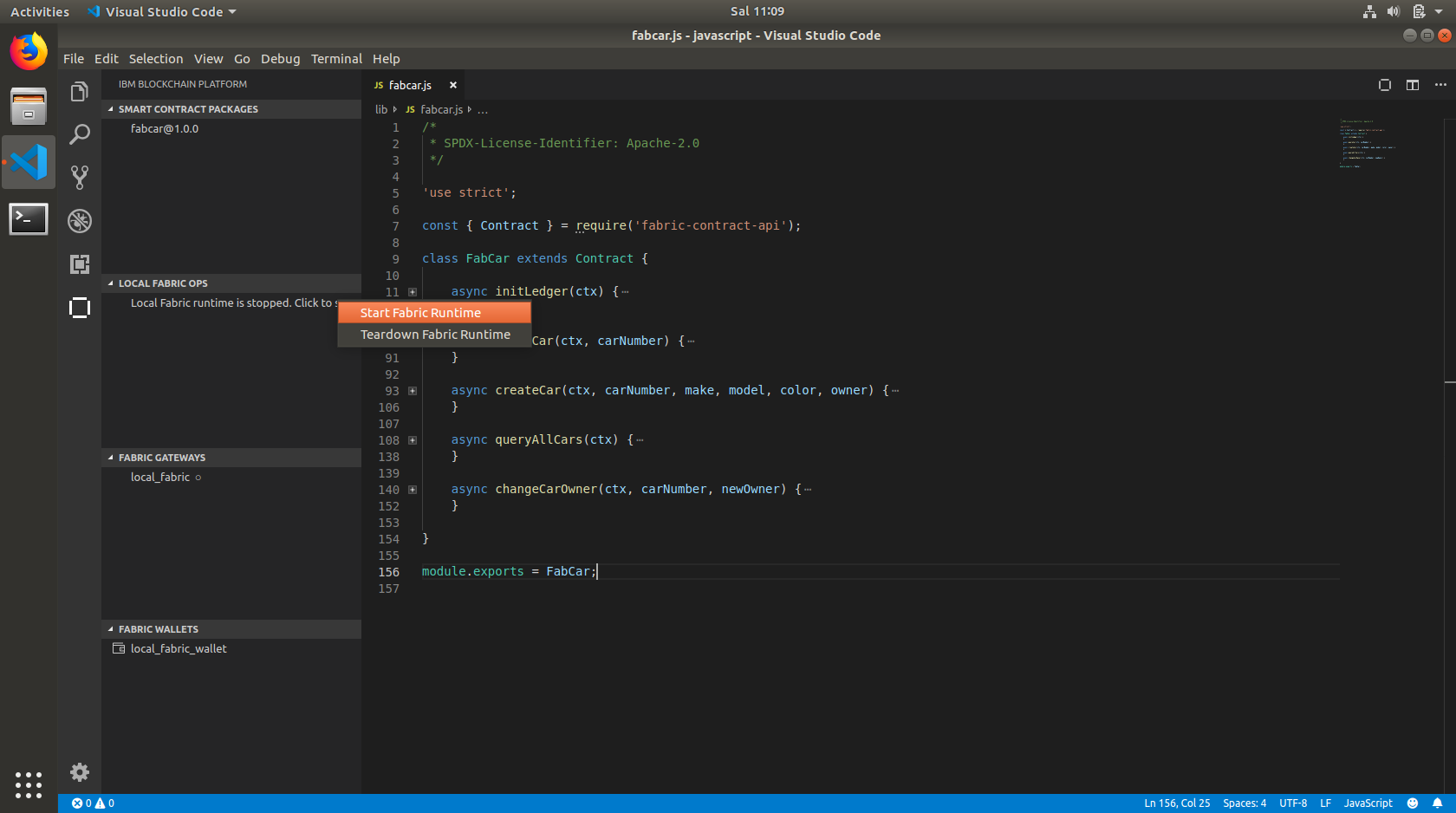The height and width of the screenshot is (813, 1456).
Task: Collapse the Local Fabric Ops section
Action: [231, 283]
